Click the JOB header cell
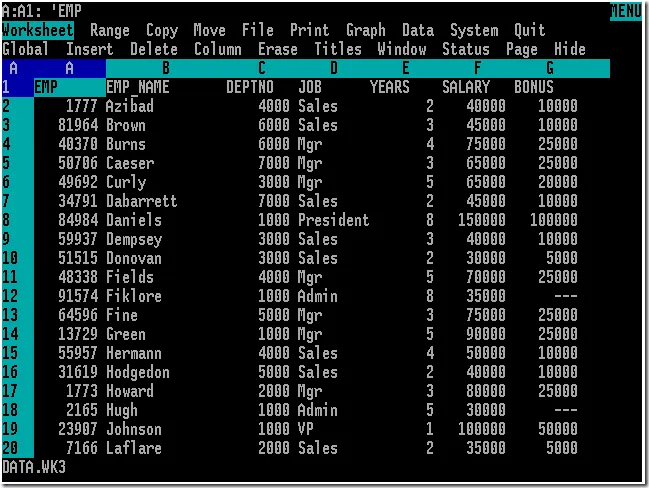 point(310,87)
